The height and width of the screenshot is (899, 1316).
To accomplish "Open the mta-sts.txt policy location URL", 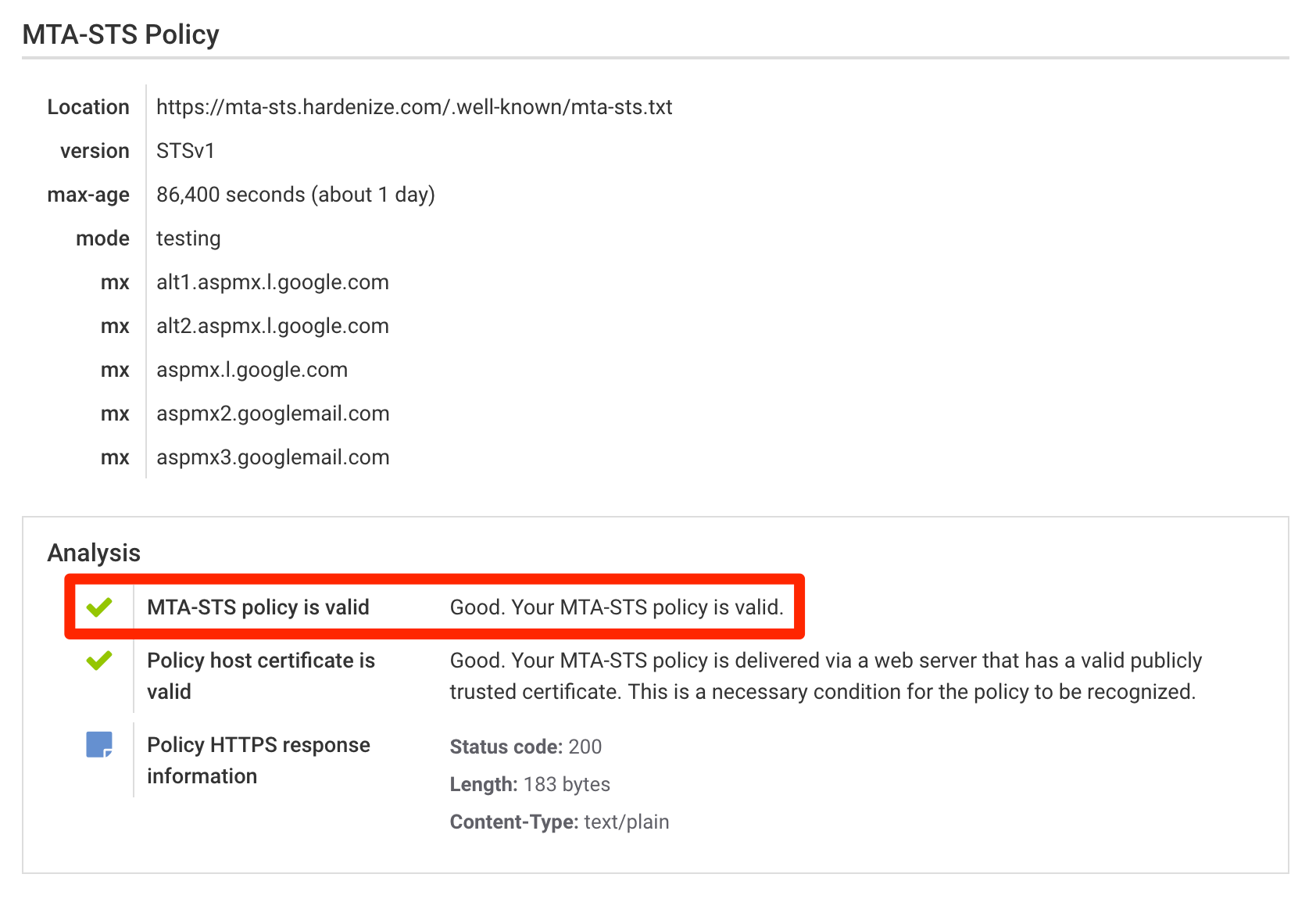I will point(414,107).
